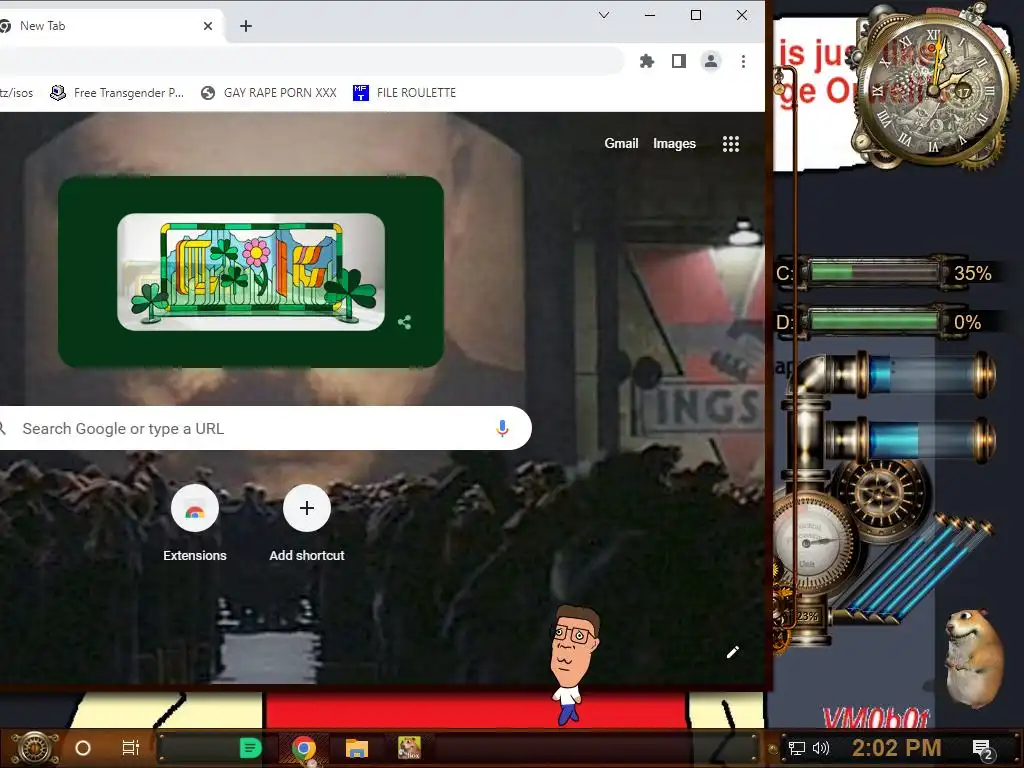Open Task View on the taskbar

pyautogui.click(x=131, y=748)
